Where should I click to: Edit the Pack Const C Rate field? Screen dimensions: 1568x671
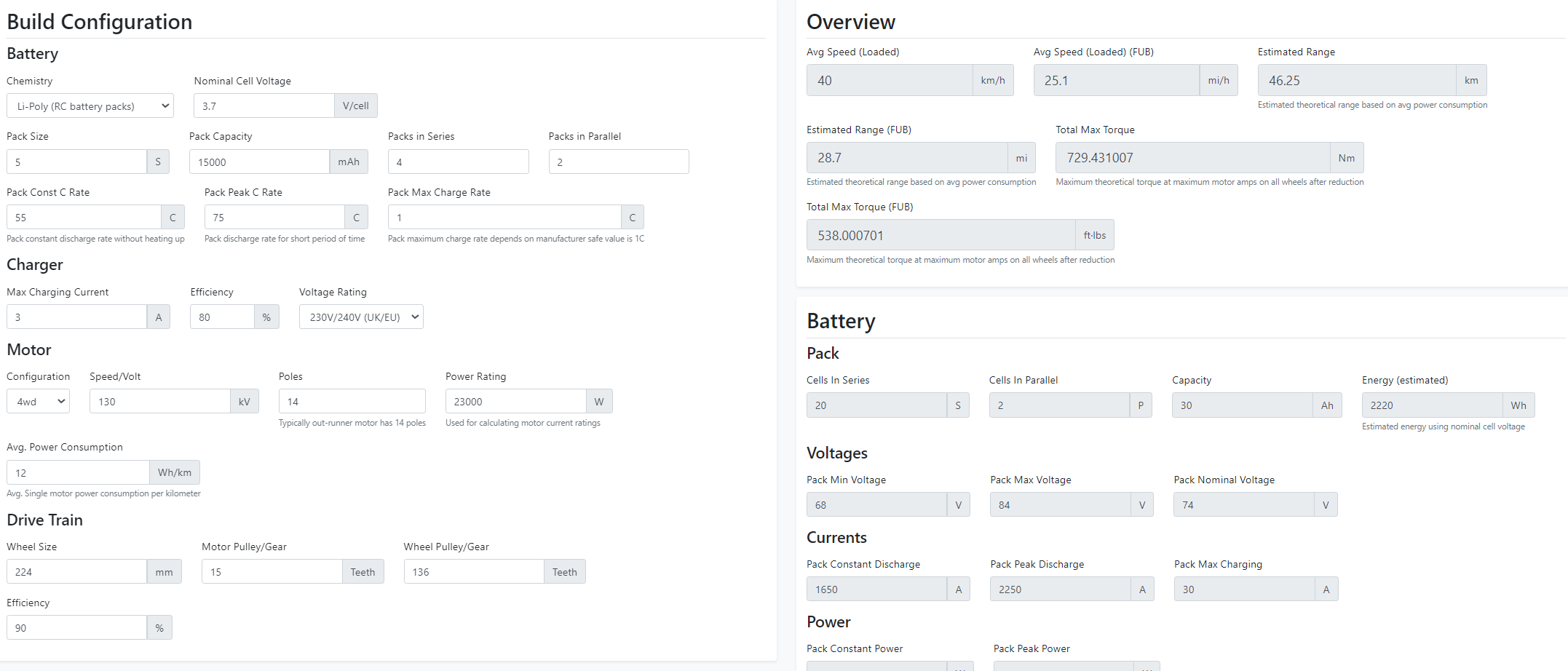pyautogui.click(x=84, y=218)
